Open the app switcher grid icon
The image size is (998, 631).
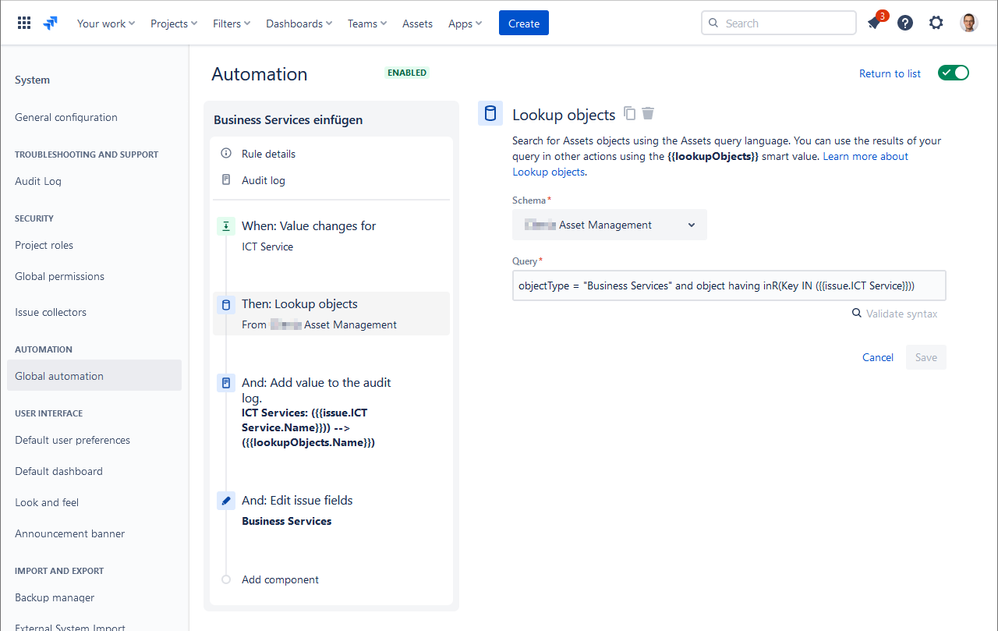[24, 23]
